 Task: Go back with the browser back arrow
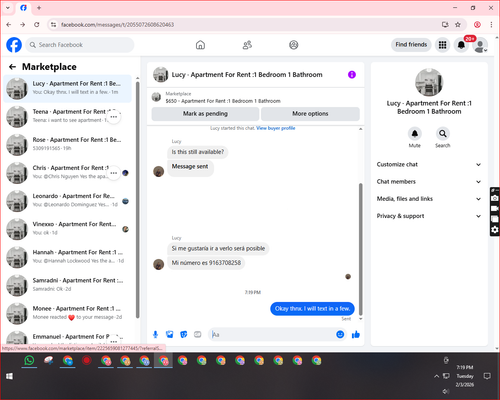(9, 25)
